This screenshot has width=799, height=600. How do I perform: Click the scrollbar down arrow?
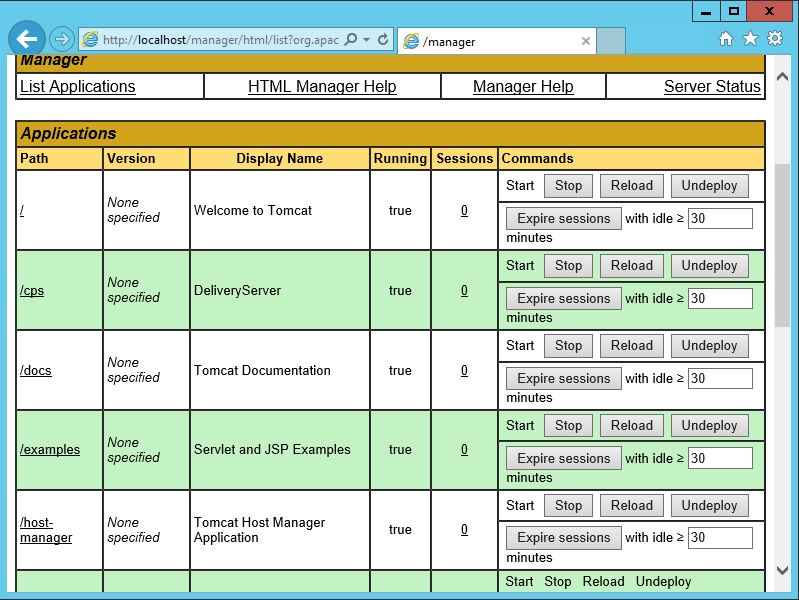pyautogui.click(x=782, y=570)
